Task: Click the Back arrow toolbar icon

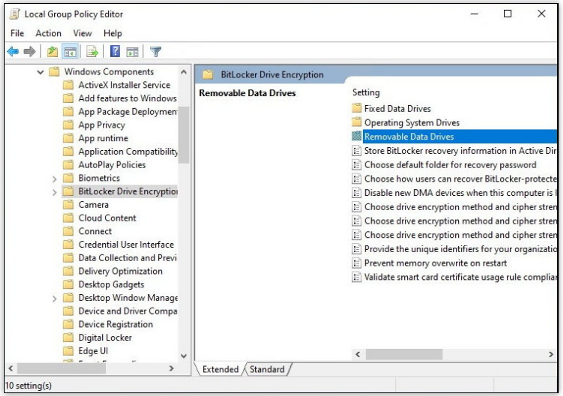Action: (13, 52)
